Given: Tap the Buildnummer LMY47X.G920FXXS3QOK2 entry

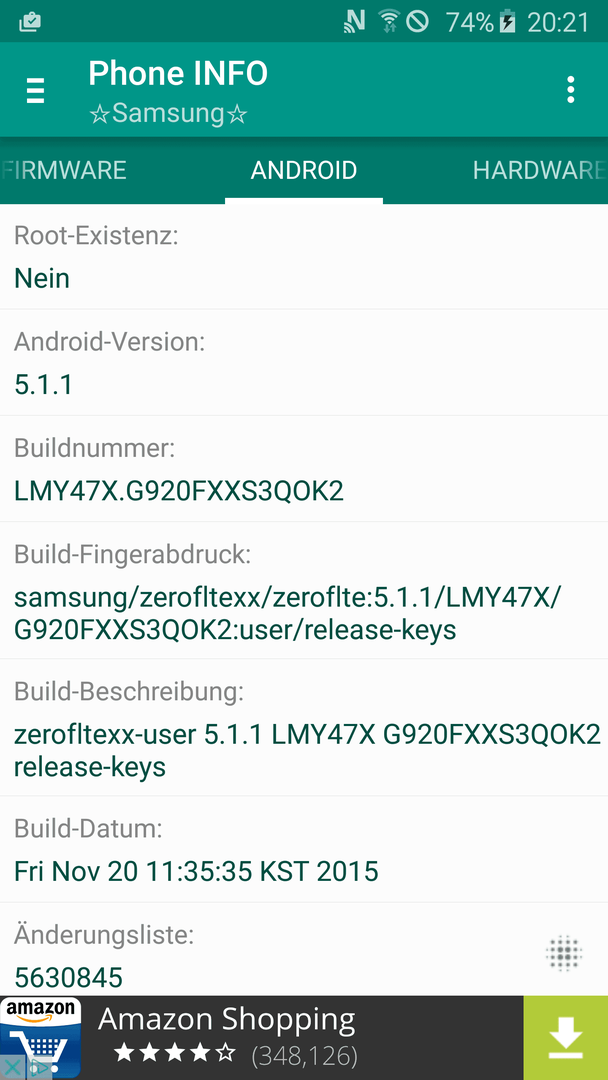Looking at the screenshot, I should coord(304,469).
